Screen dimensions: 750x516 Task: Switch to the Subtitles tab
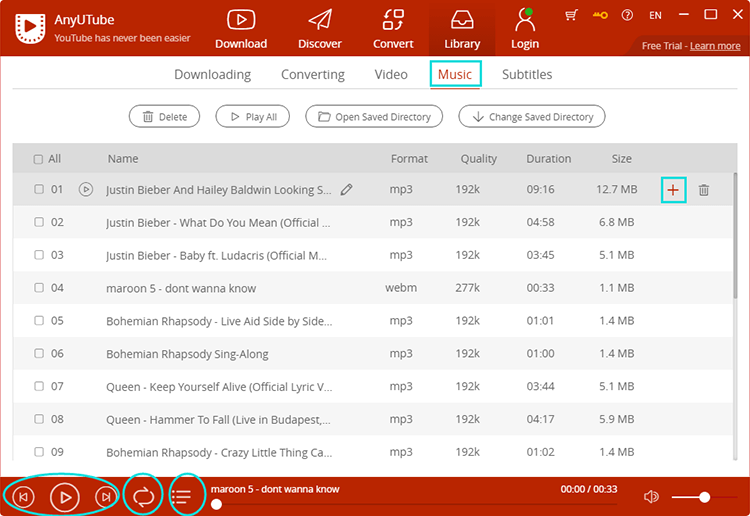527,75
